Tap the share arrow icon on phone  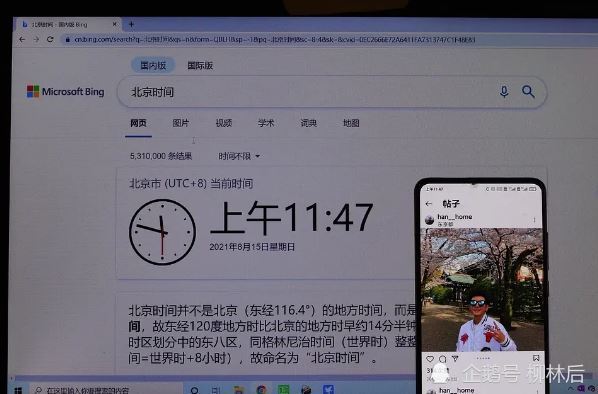click(455, 359)
